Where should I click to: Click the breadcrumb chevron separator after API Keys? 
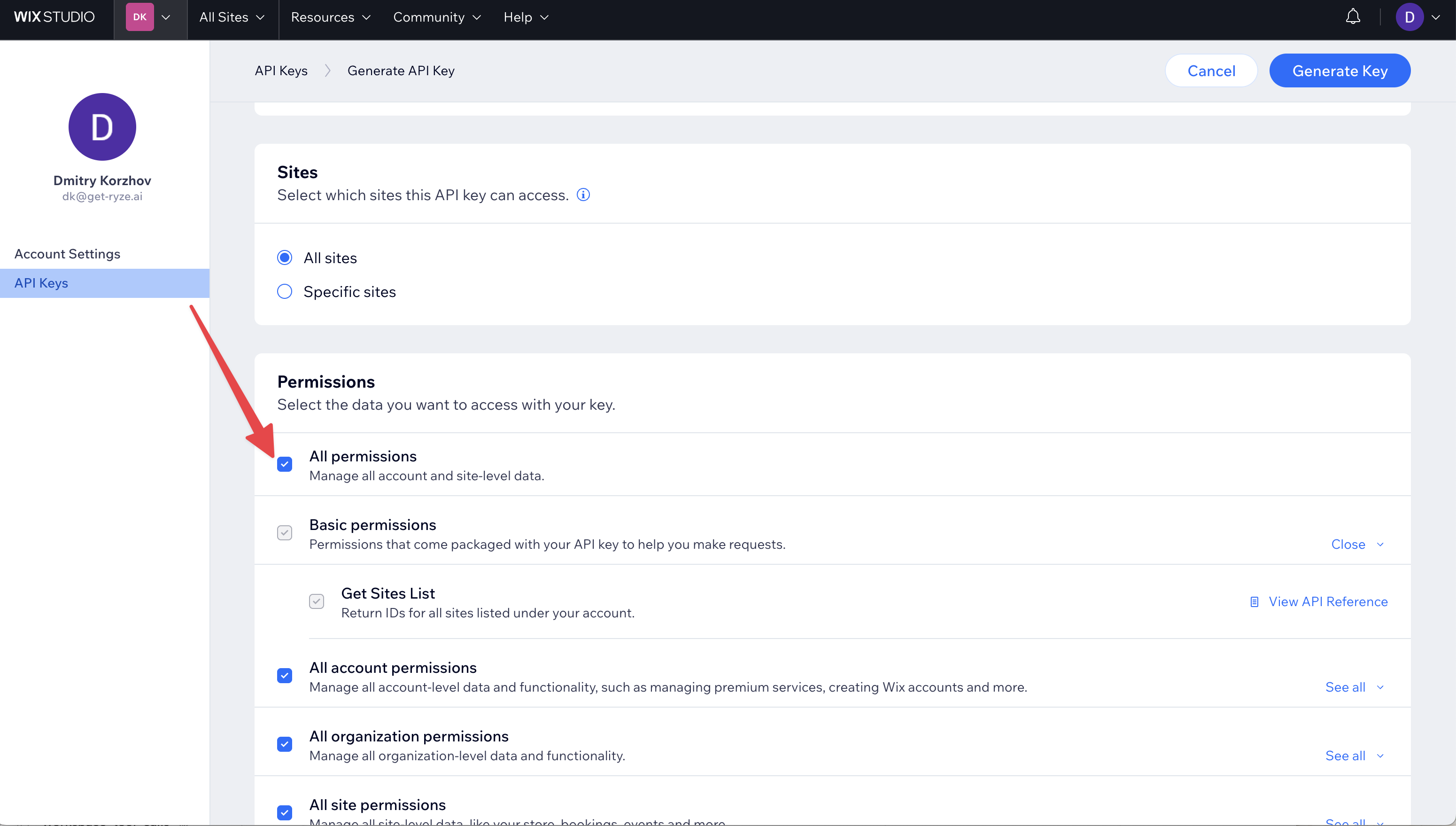pyautogui.click(x=327, y=70)
